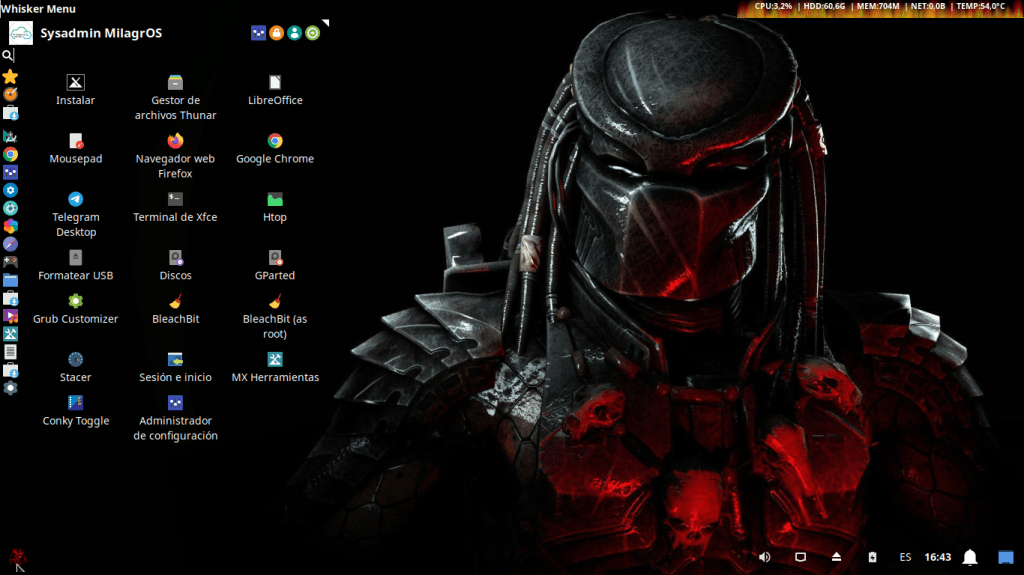Click the eject removable drives tray icon

coord(836,557)
